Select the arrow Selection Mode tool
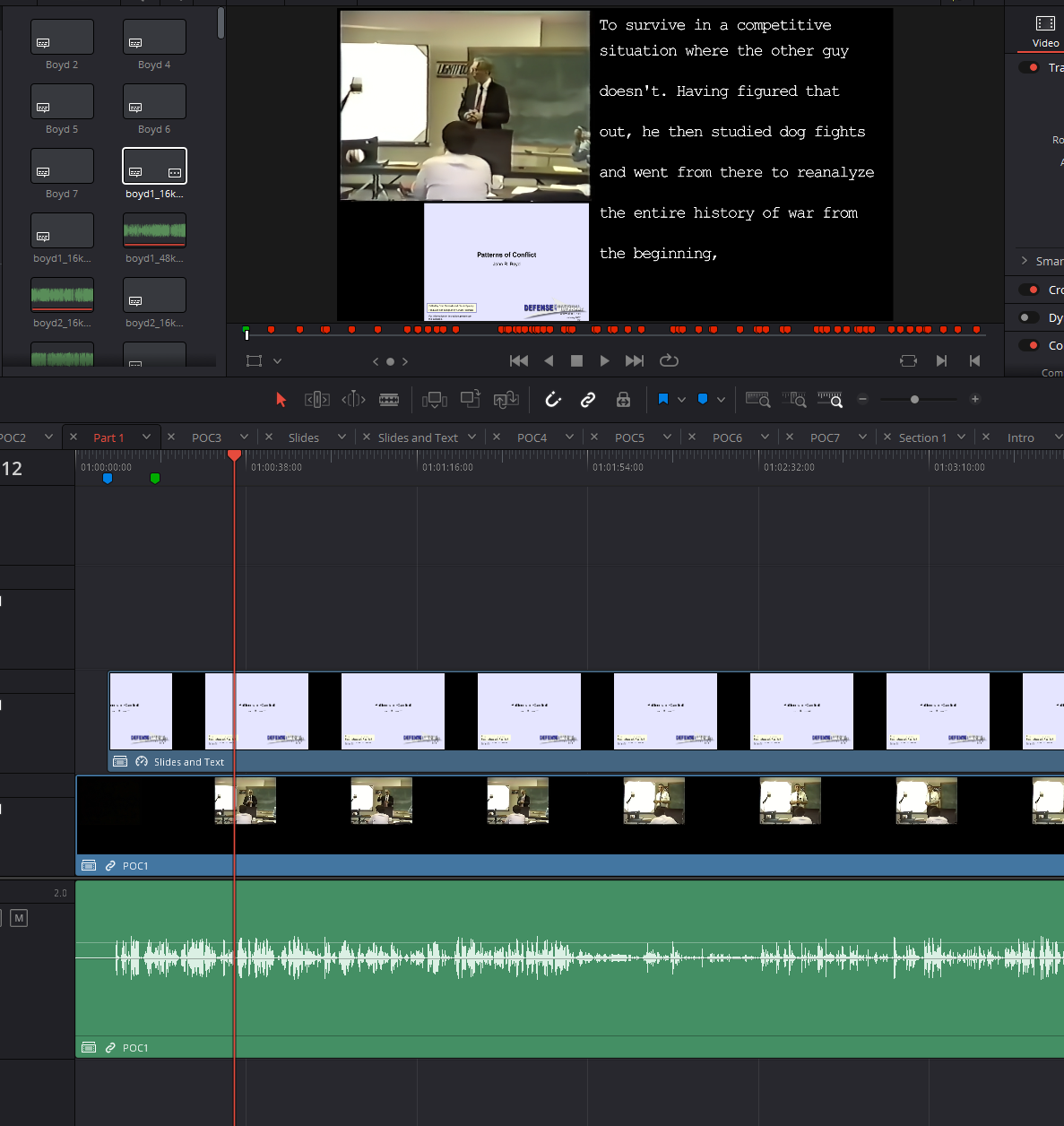 click(x=281, y=400)
